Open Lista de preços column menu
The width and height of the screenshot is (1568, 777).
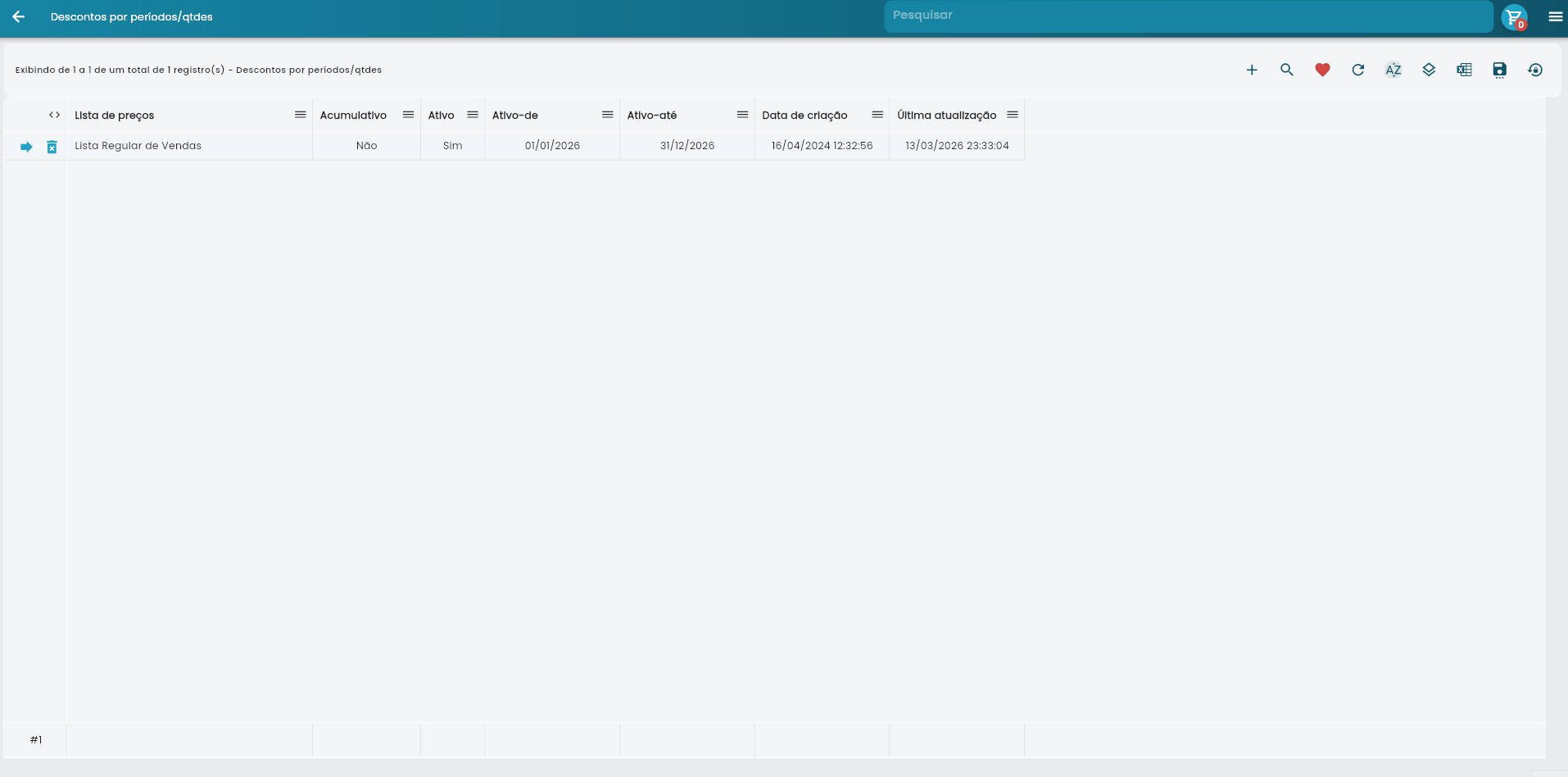click(300, 115)
